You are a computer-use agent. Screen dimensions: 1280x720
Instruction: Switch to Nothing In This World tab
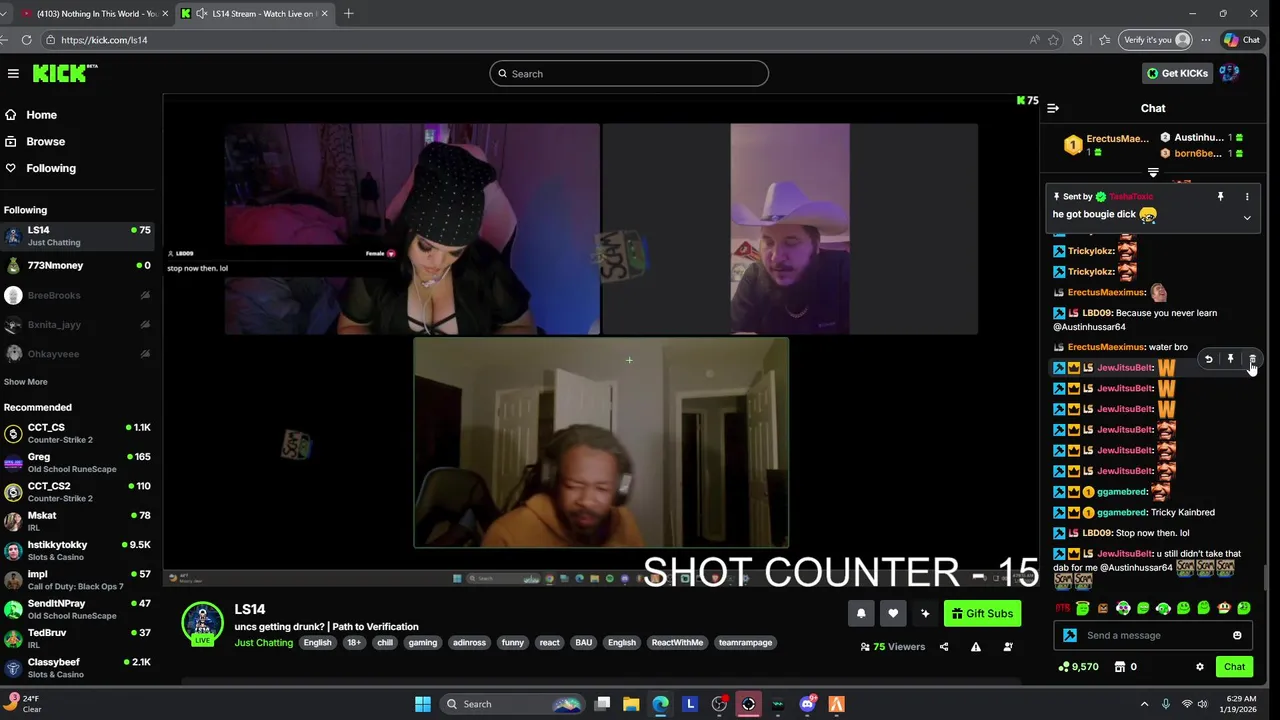pyautogui.click(x=95, y=14)
